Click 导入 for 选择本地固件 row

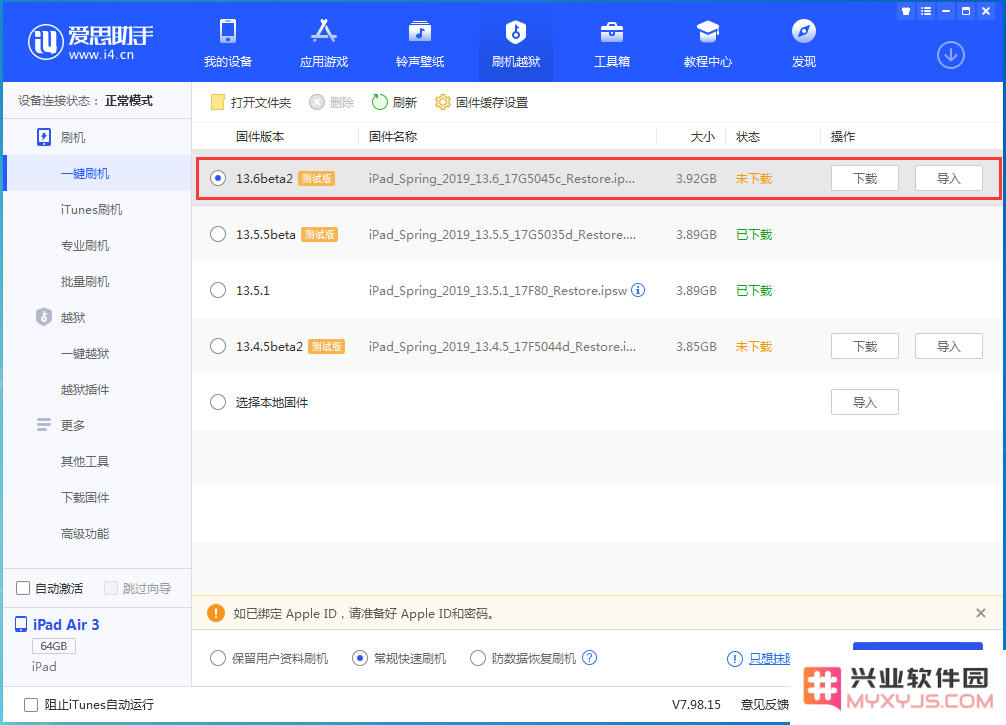pos(864,402)
